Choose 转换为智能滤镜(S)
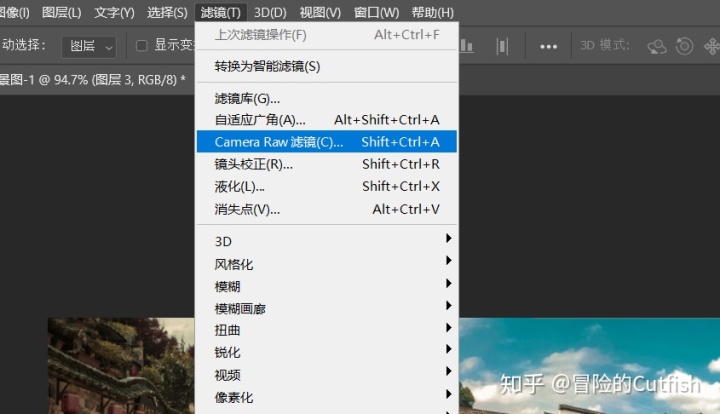Viewport: 720px width, 414px height. (326, 67)
